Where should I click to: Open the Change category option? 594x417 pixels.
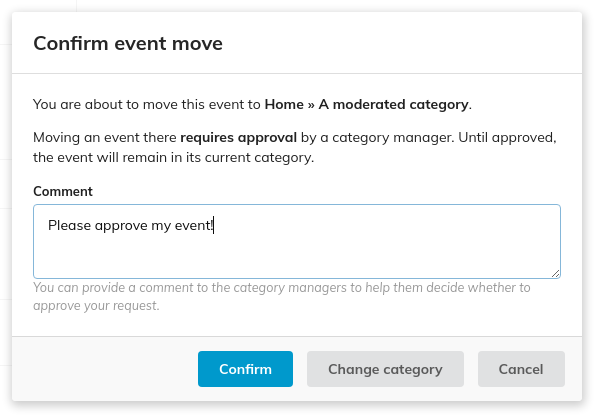click(385, 369)
